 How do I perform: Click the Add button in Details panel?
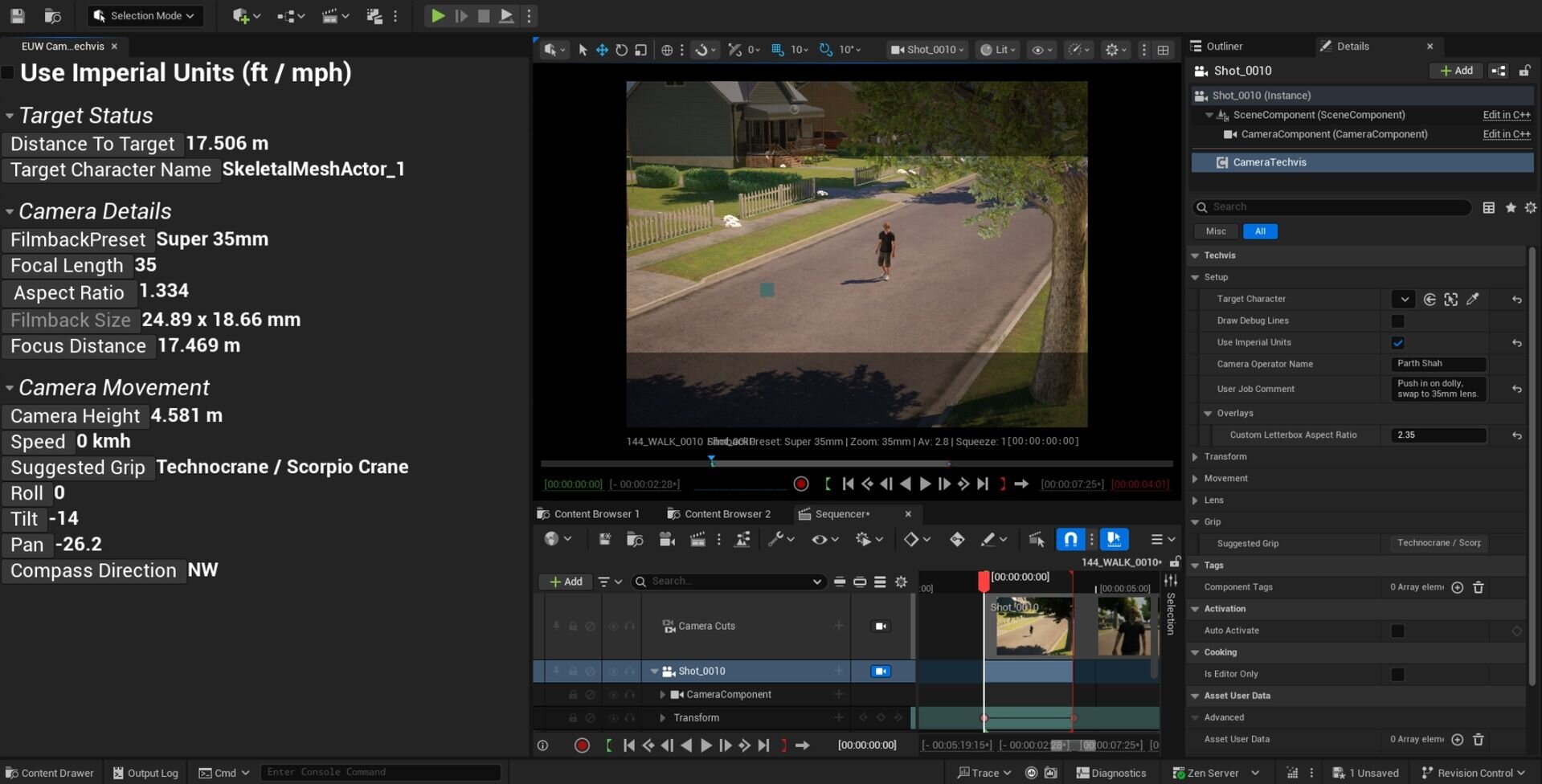point(1456,71)
